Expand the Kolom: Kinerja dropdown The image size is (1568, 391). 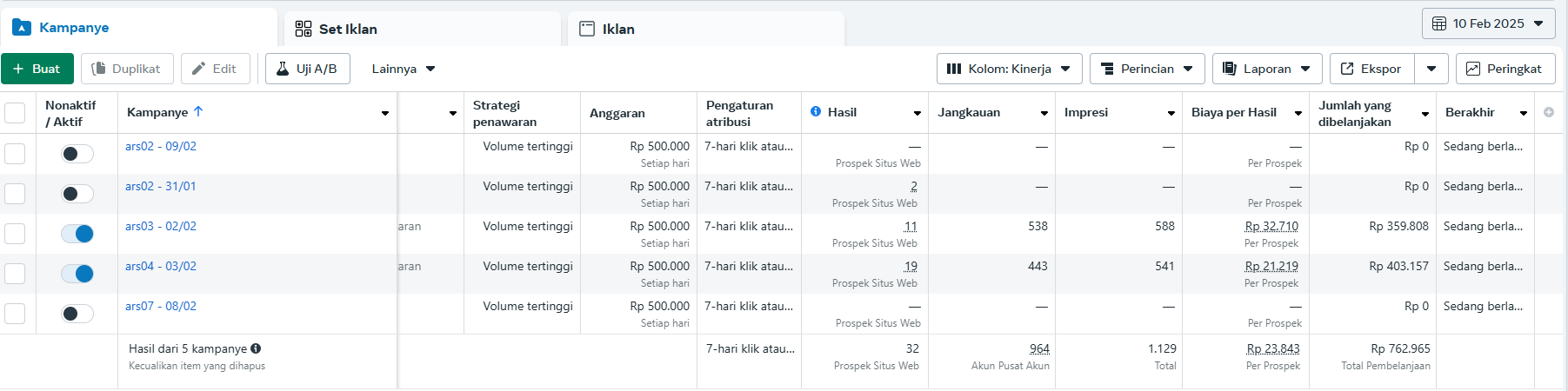pyautogui.click(x=1009, y=69)
